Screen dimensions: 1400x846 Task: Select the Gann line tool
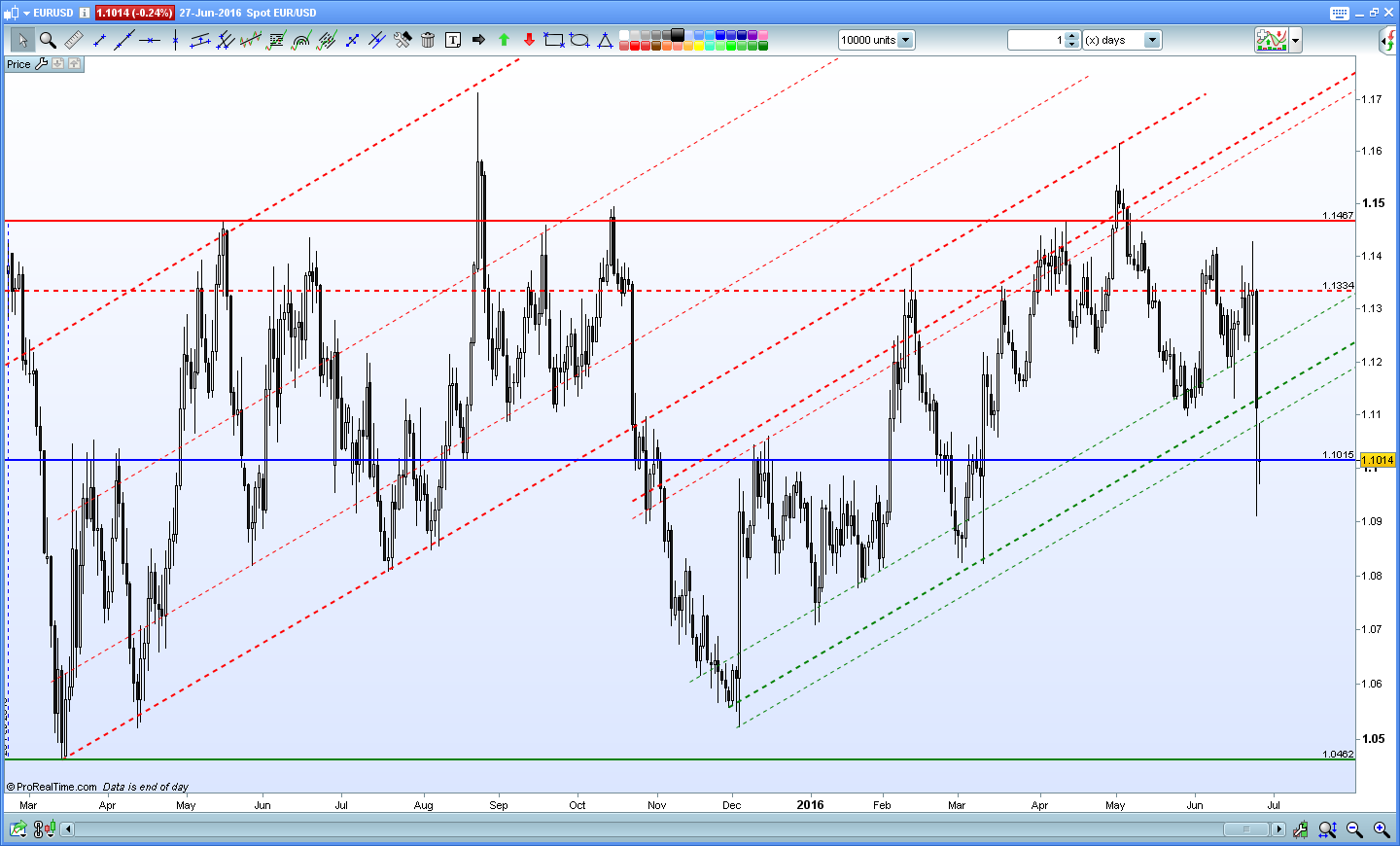coord(352,40)
